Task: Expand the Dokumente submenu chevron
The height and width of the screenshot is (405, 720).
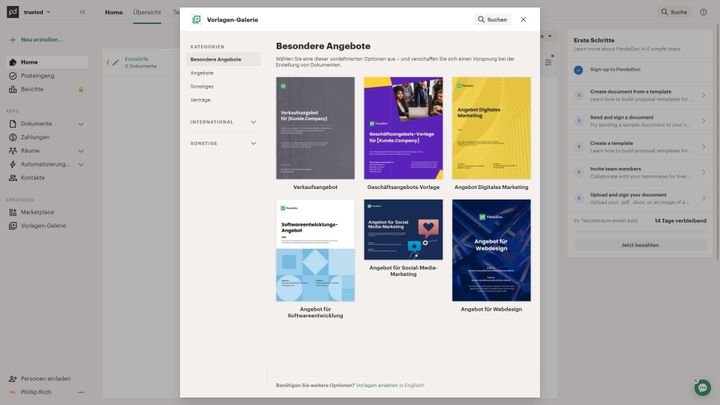Action: click(x=81, y=124)
